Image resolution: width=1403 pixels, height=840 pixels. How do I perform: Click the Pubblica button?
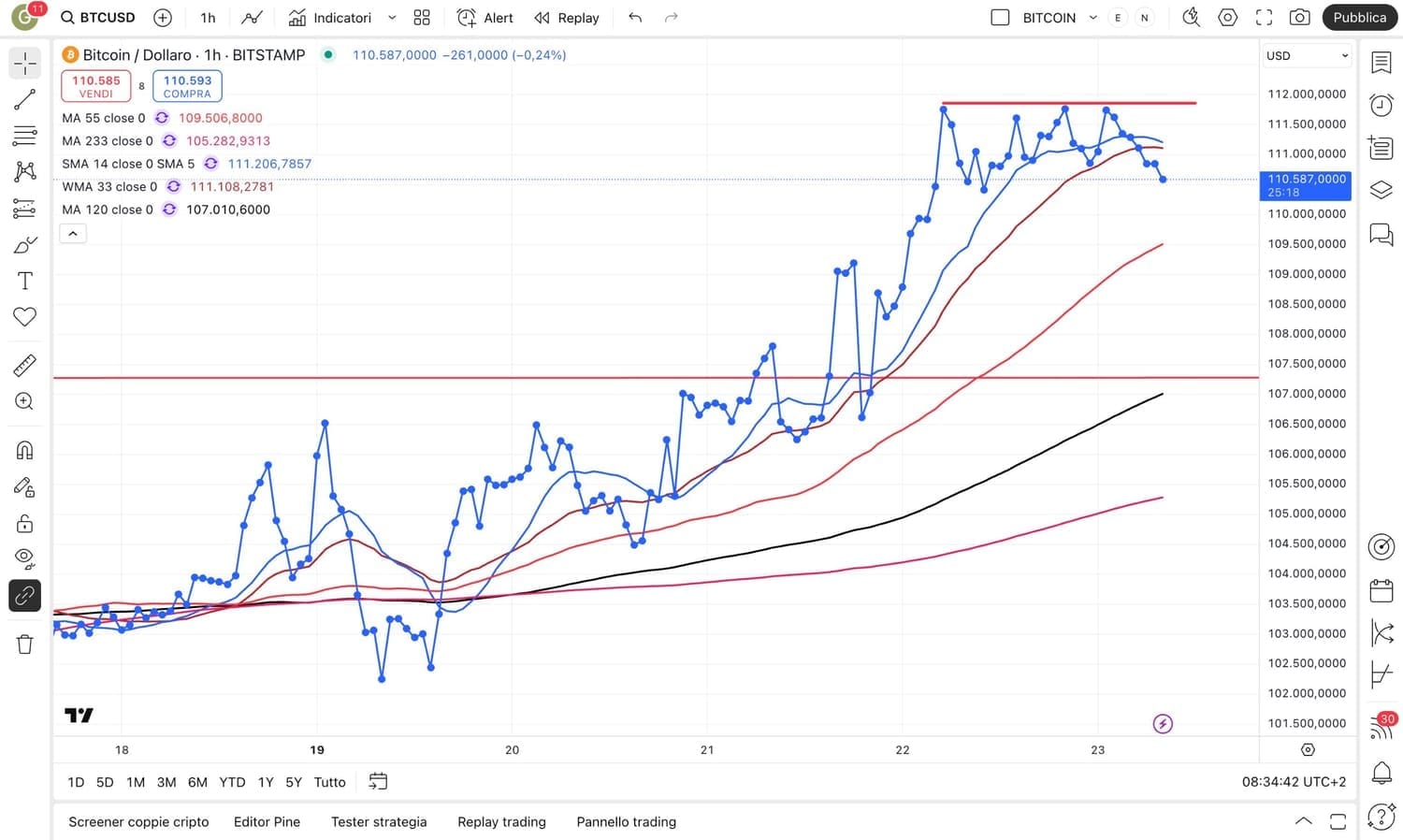[1359, 18]
